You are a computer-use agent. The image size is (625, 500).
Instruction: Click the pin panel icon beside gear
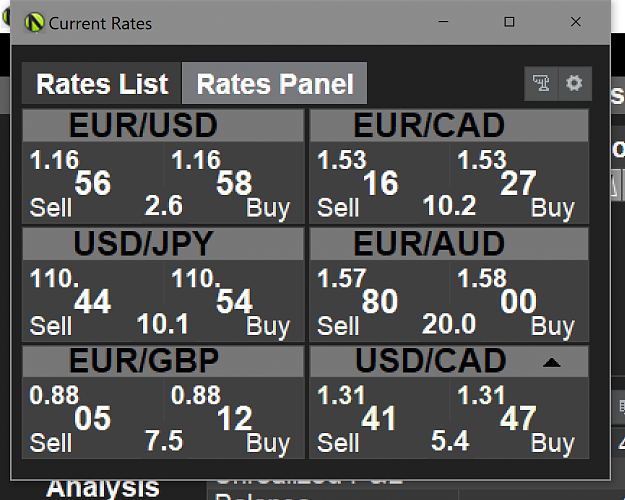click(541, 83)
